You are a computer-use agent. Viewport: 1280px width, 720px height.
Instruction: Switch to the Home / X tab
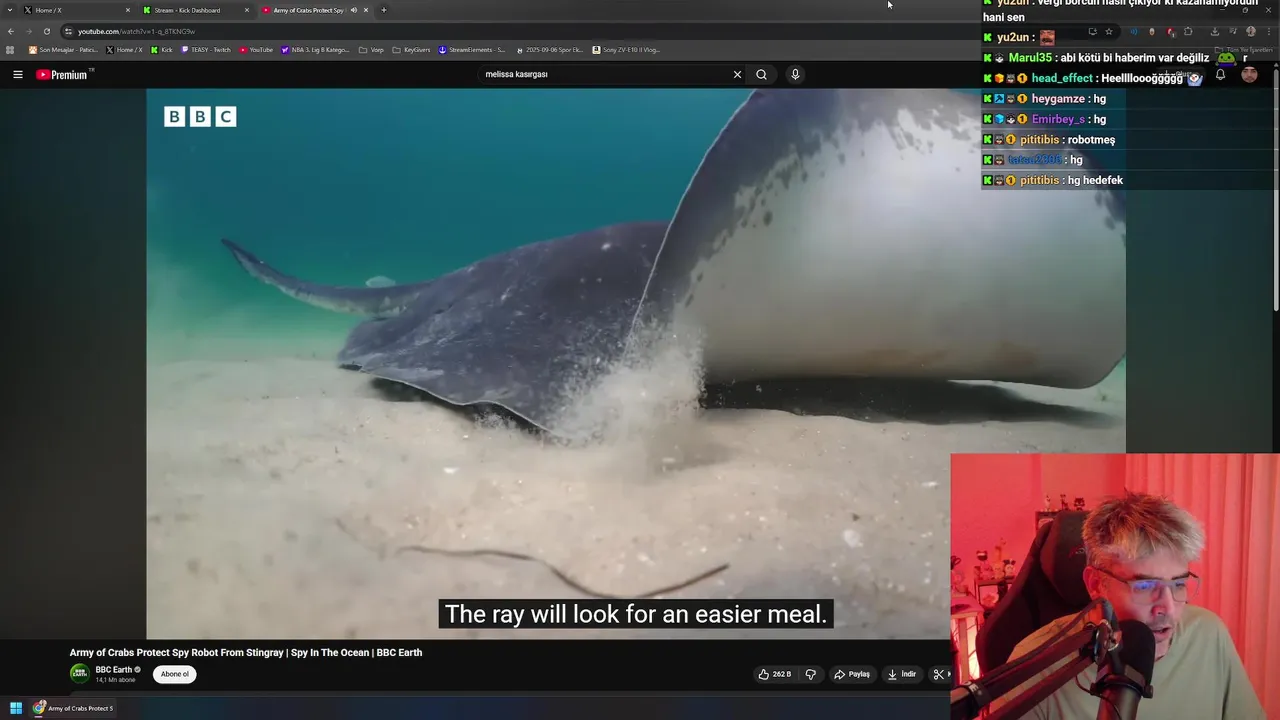click(76, 10)
